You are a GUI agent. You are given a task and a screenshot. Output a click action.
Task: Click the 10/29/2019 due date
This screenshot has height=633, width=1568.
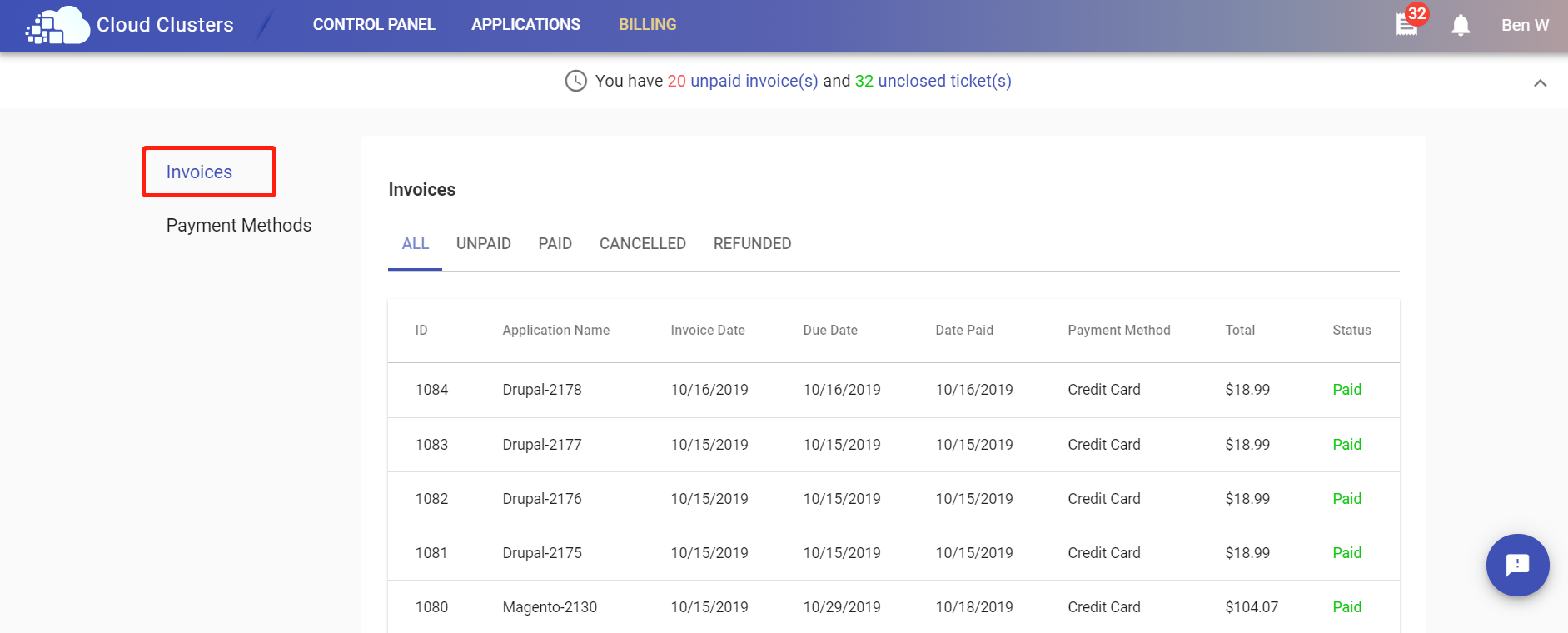point(842,607)
